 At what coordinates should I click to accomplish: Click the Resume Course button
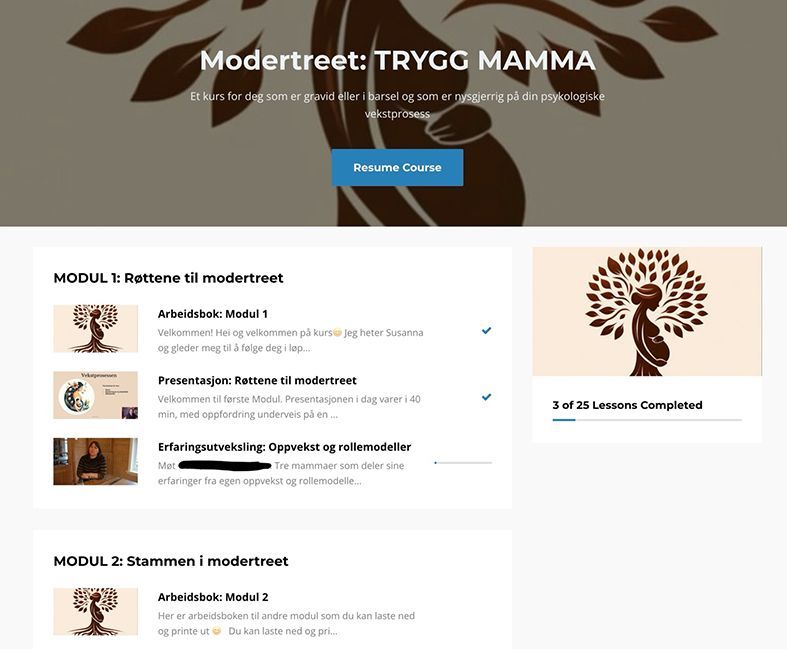click(397, 168)
